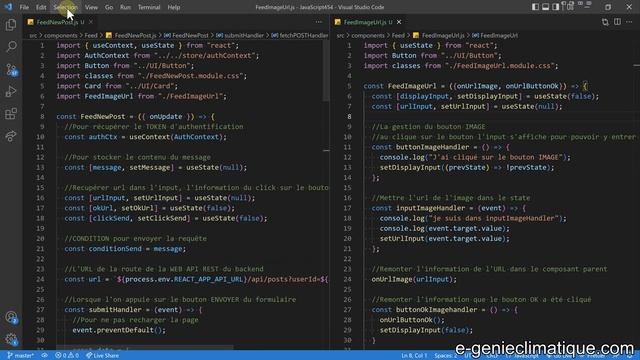Image resolution: width=640 pixels, height=360 pixels.
Task: Expand the Feed breadcrumb in left editor
Action: click(x=91, y=36)
